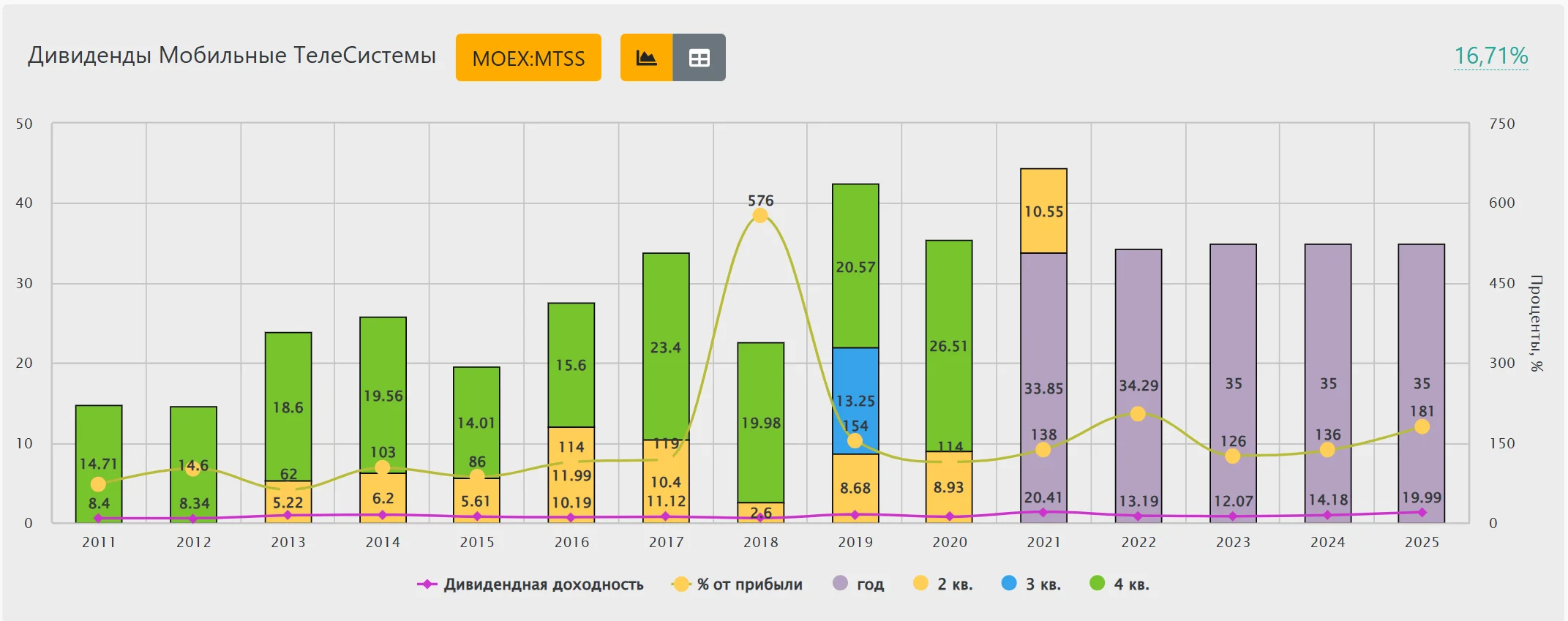The width and height of the screenshot is (1568, 621).
Task: Select the purple 33.85 bar for 2021
Action: pyautogui.click(x=1044, y=388)
